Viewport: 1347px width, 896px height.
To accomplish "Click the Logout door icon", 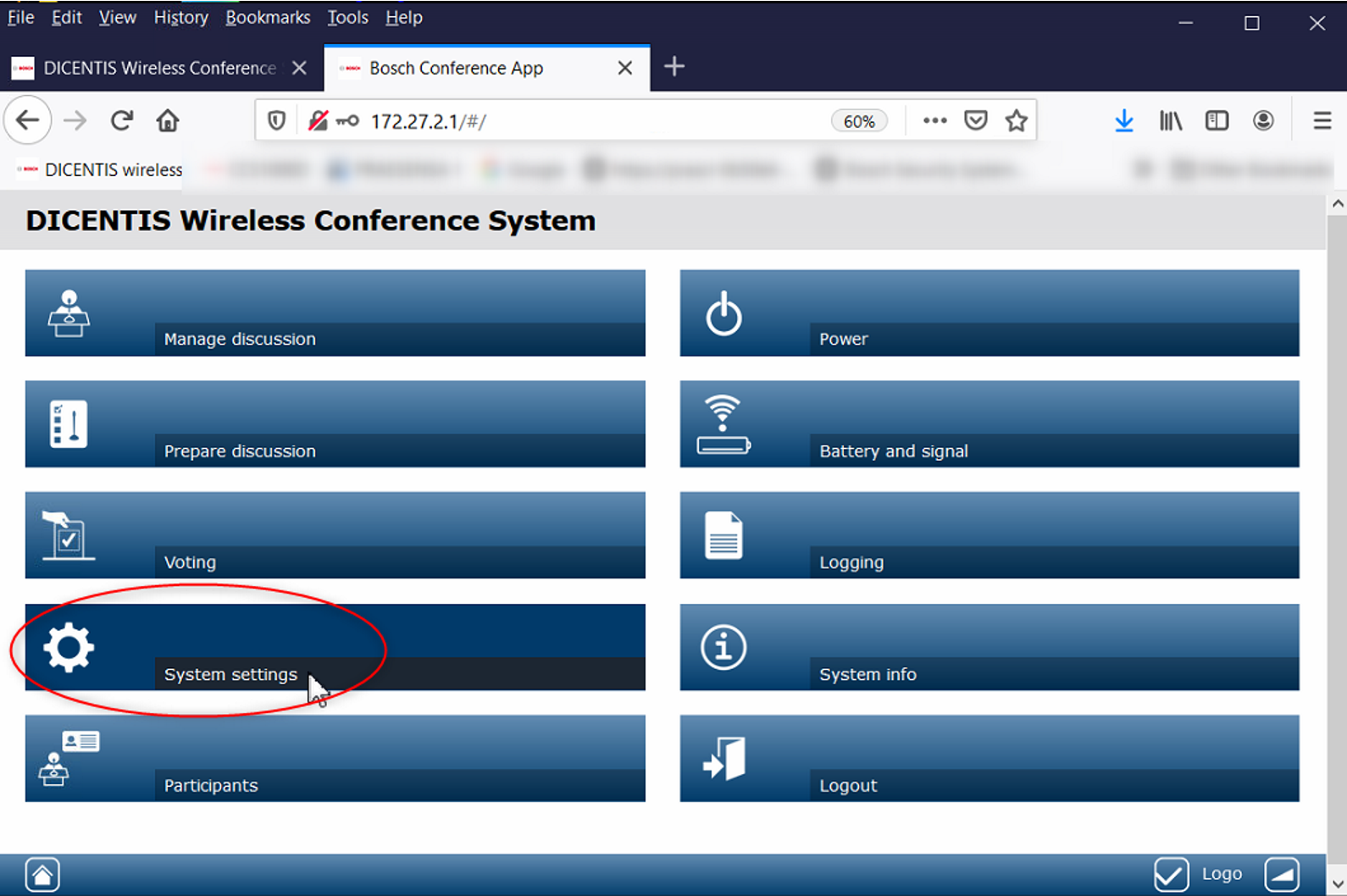I will 723,759.
